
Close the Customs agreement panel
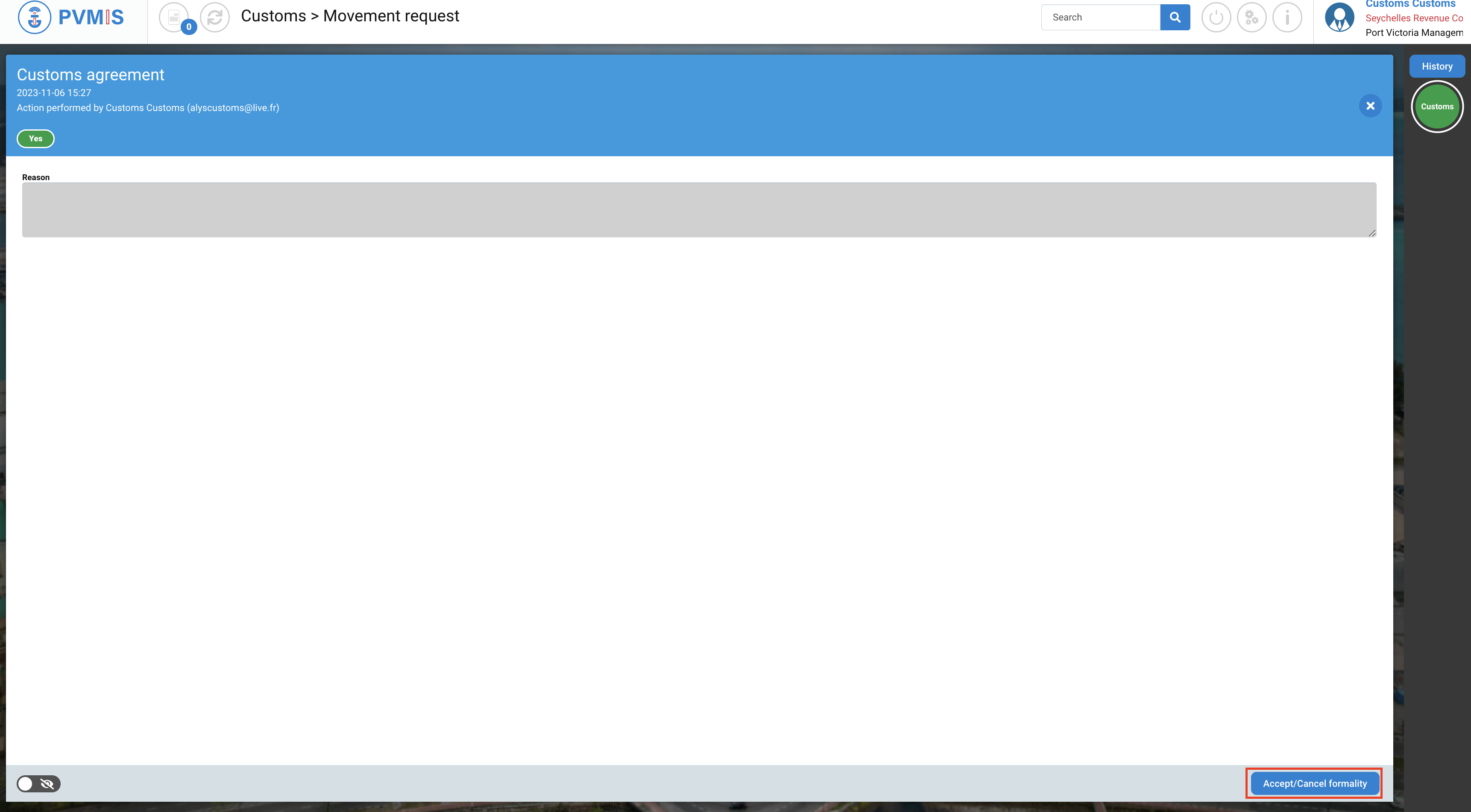pyautogui.click(x=1370, y=105)
